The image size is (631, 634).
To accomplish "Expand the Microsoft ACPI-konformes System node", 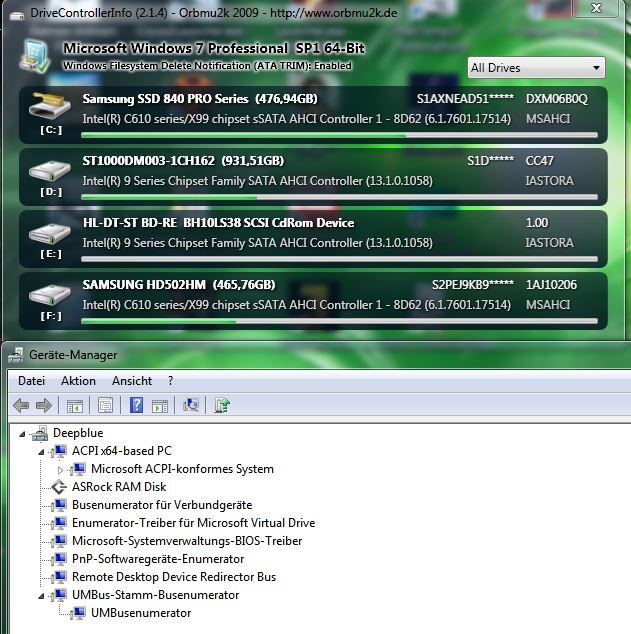I will [x=60, y=470].
